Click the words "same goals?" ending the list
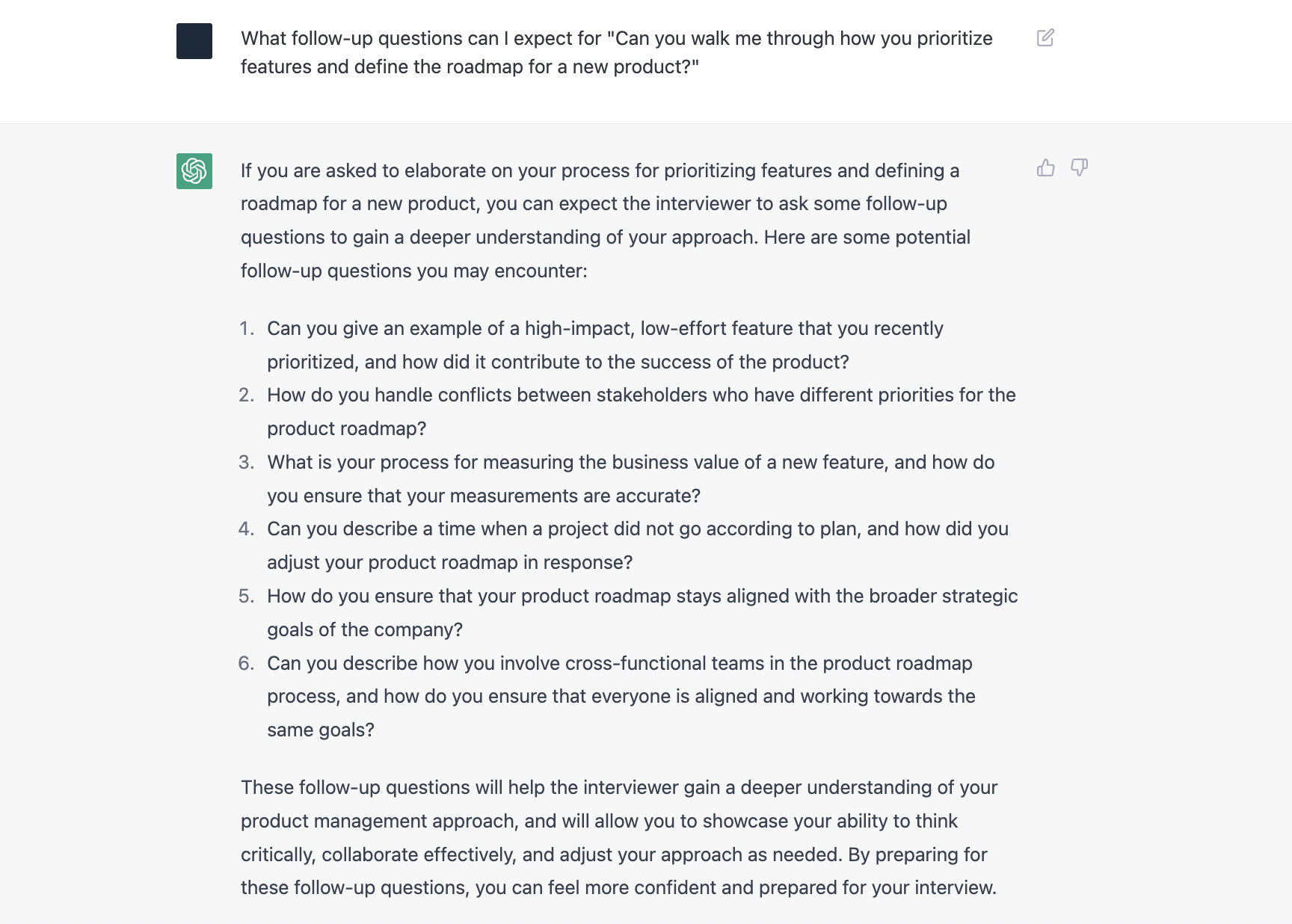 click(321, 730)
